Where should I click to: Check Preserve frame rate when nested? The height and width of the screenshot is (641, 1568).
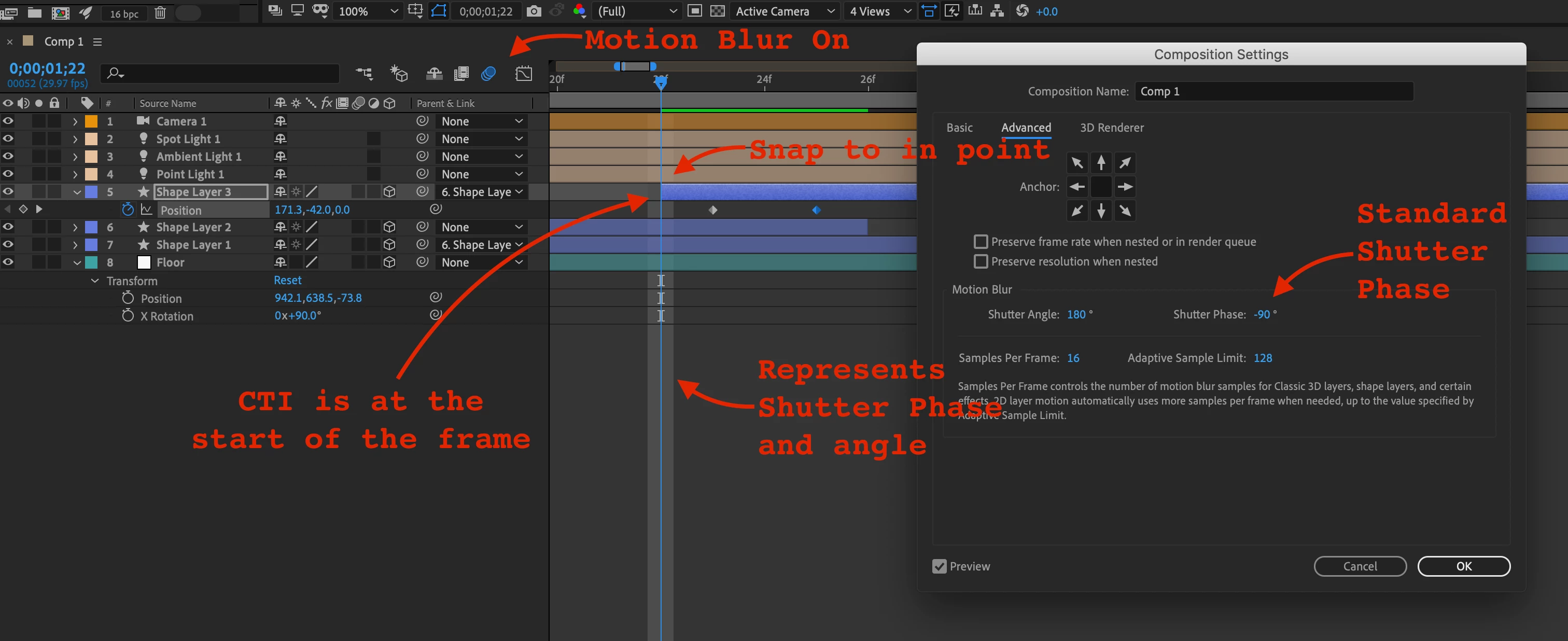981,242
